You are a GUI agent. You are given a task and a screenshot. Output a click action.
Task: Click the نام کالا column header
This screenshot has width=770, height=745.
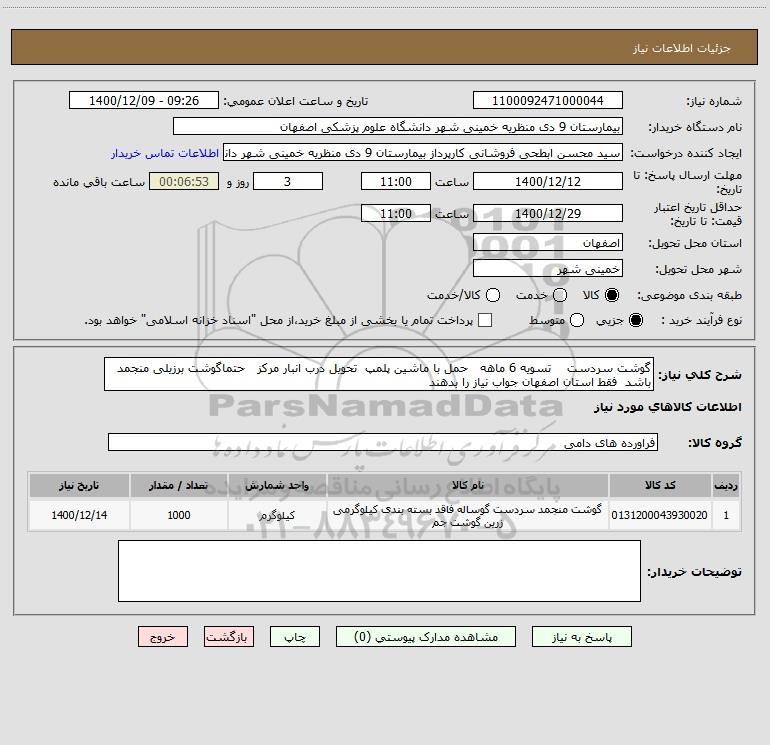click(468, 485)
